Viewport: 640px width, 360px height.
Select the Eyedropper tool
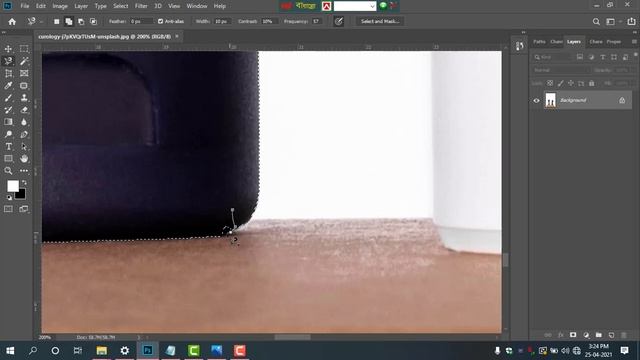point(8,86)
